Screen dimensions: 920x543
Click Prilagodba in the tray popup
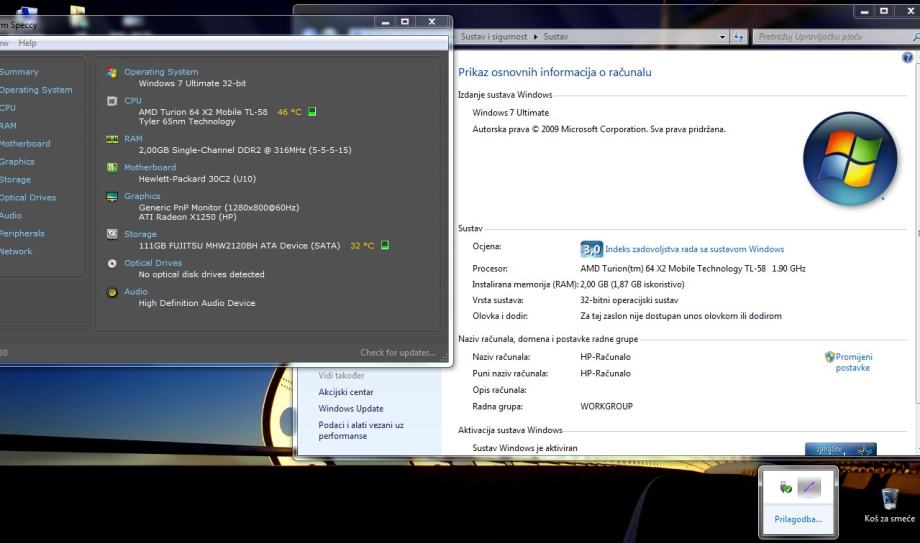(798, 518)
